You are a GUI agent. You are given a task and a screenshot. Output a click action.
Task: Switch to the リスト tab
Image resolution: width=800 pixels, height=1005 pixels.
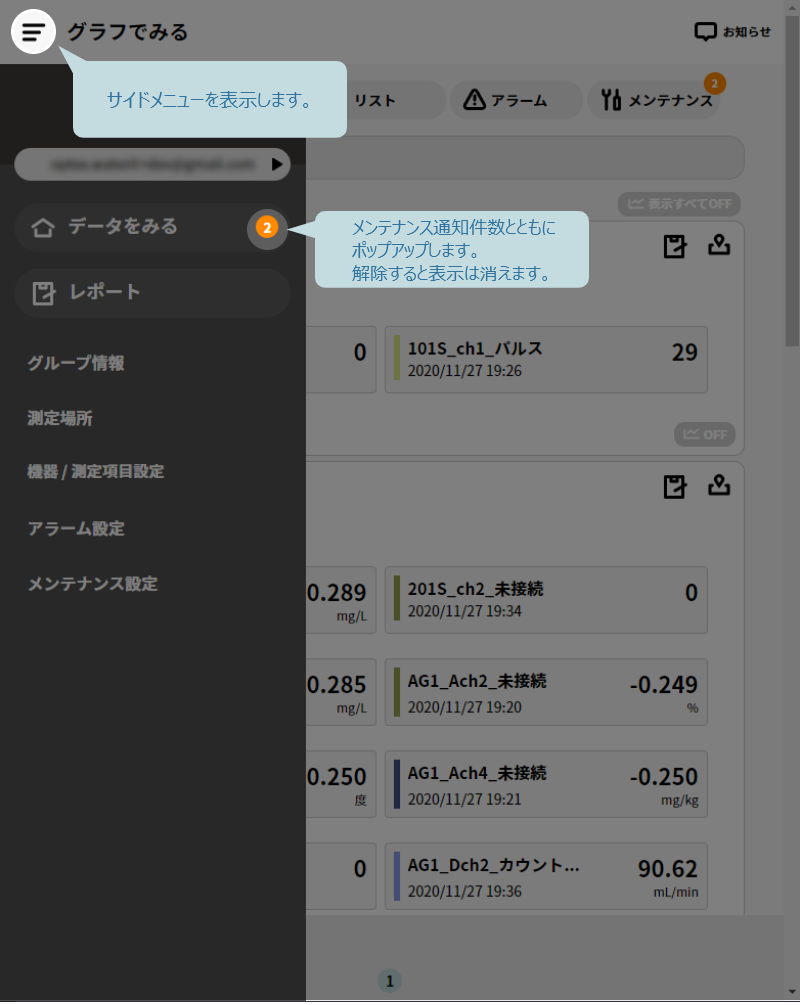[375, 101]
